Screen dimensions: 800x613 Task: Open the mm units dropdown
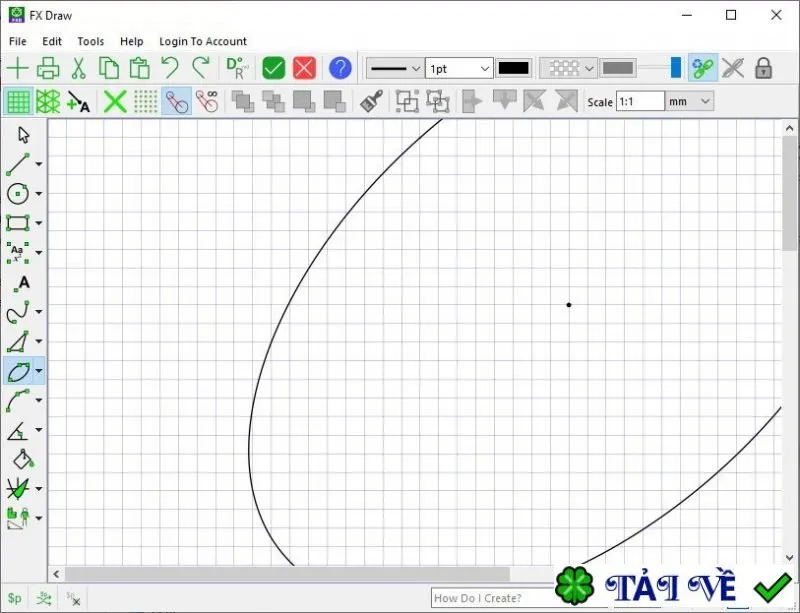[x=689, y=102]
